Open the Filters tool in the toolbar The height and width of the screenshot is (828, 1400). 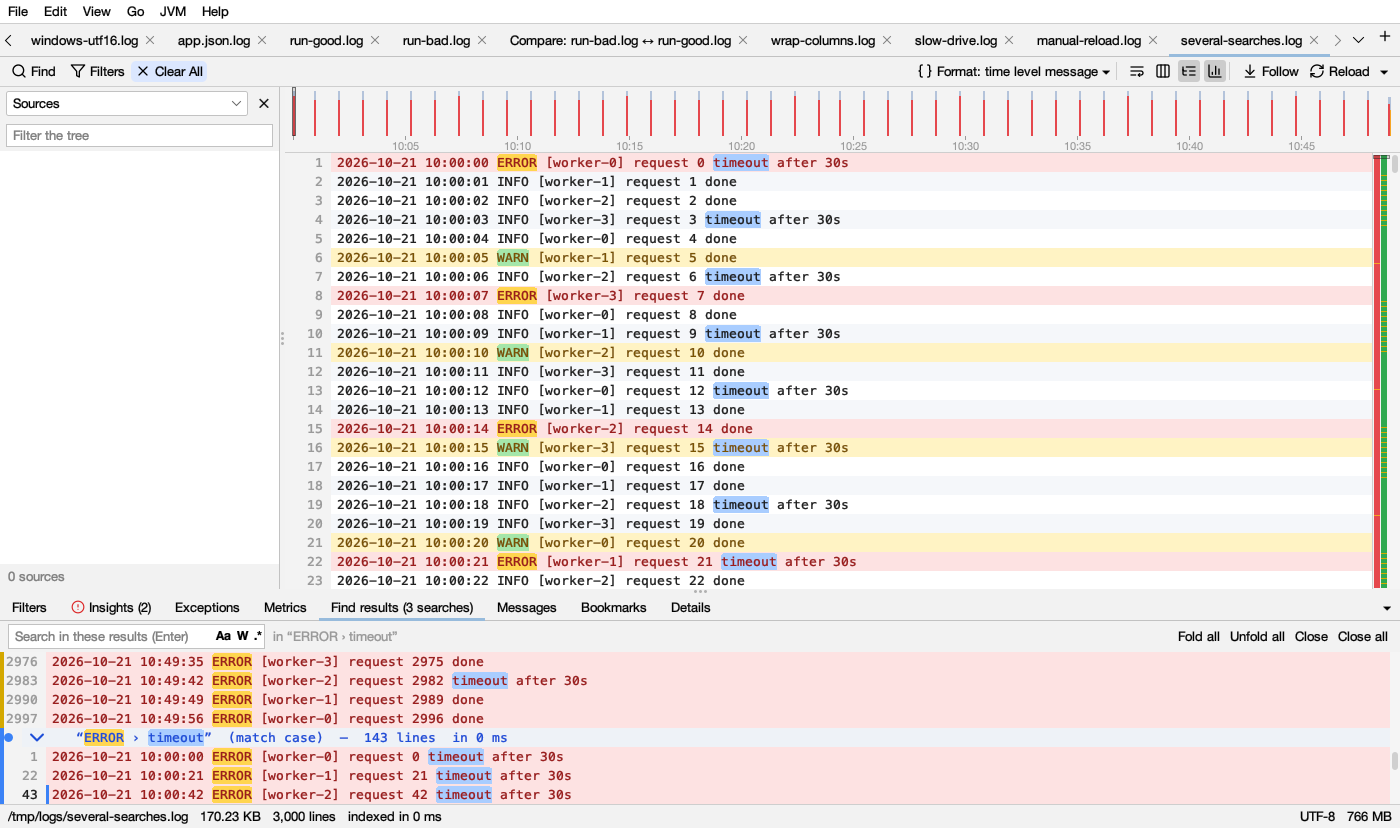click(97, 71)
